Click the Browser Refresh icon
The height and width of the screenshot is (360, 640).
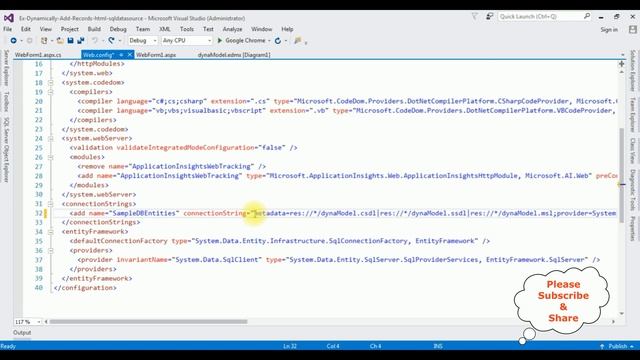278,40
